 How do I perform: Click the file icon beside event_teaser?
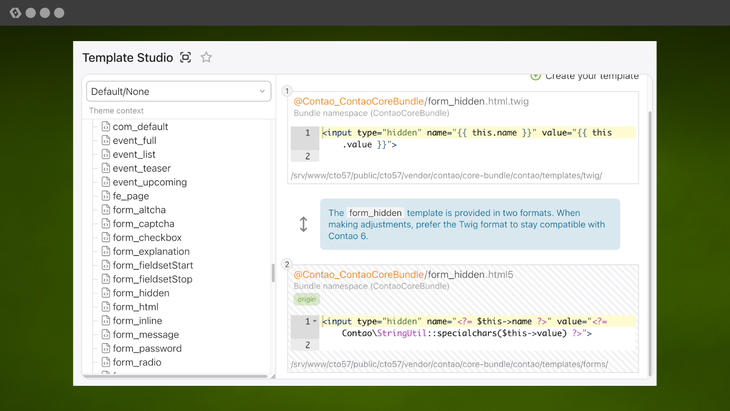click(106, 168)
